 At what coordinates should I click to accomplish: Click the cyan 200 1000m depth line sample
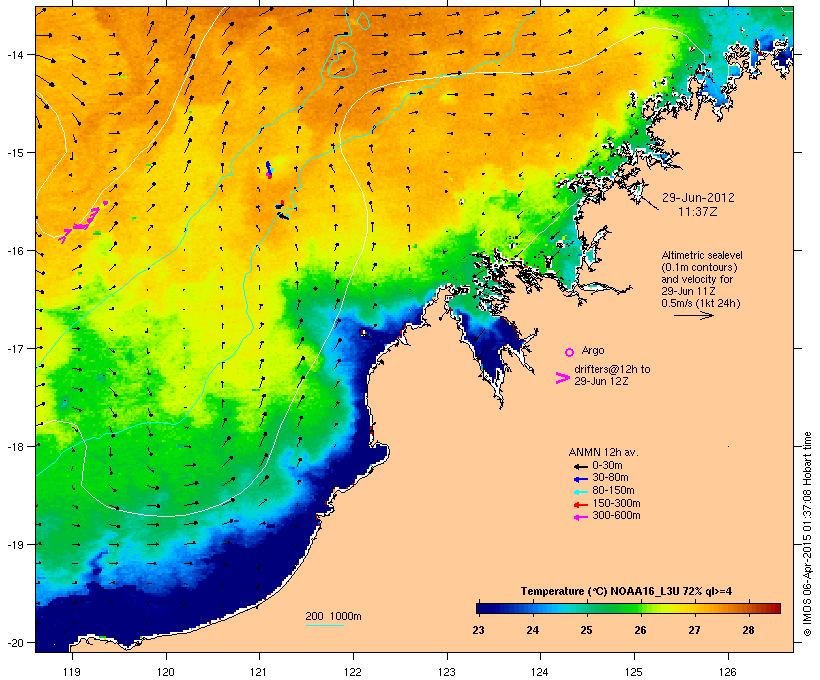click(x=325, y=625)
